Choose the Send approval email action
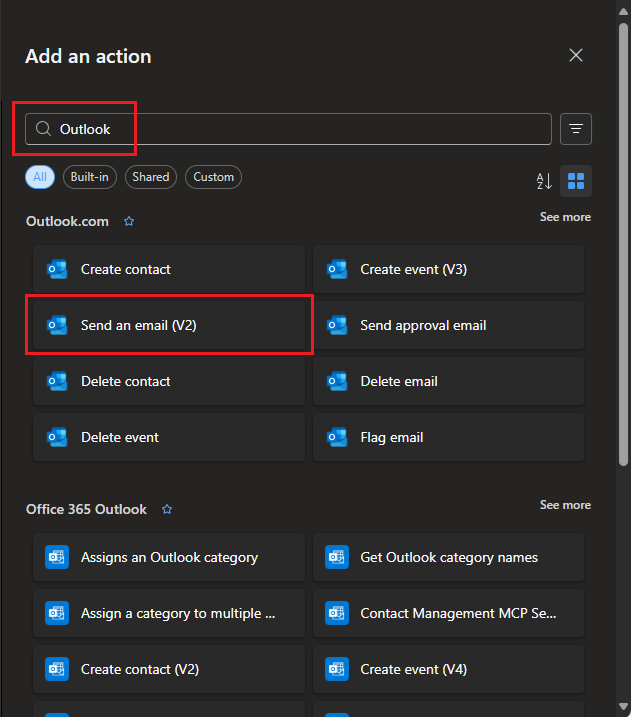Screen dimensions: 631x717 point(448,325)
